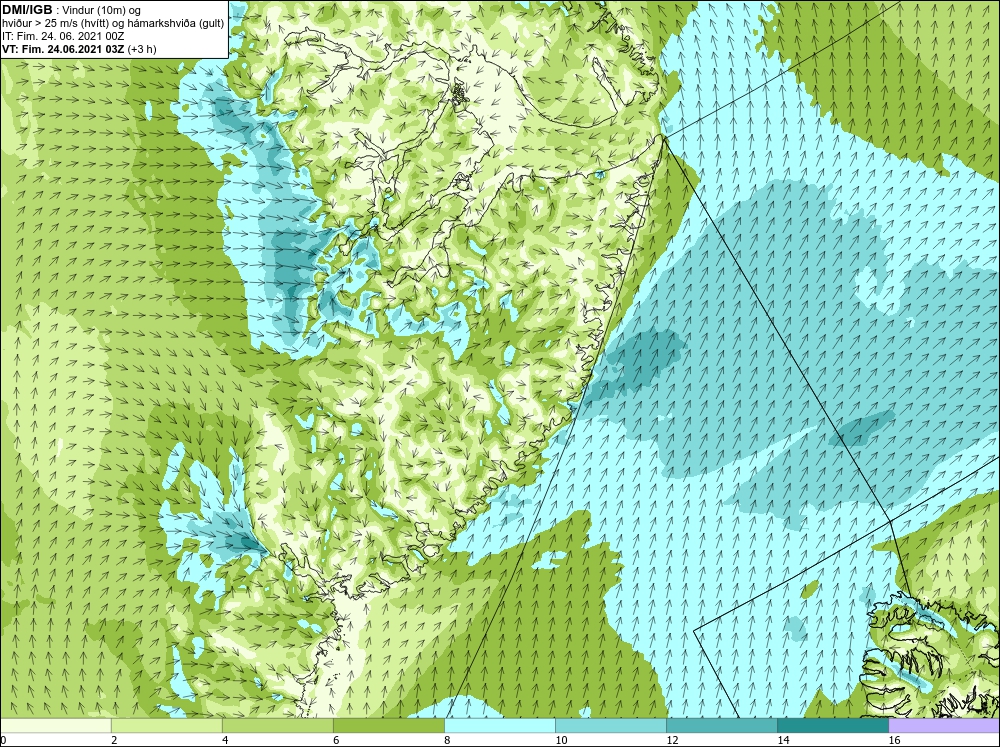1000x747 pixels.
Task: Click the '6' scale label
Action: click(336, 740)
